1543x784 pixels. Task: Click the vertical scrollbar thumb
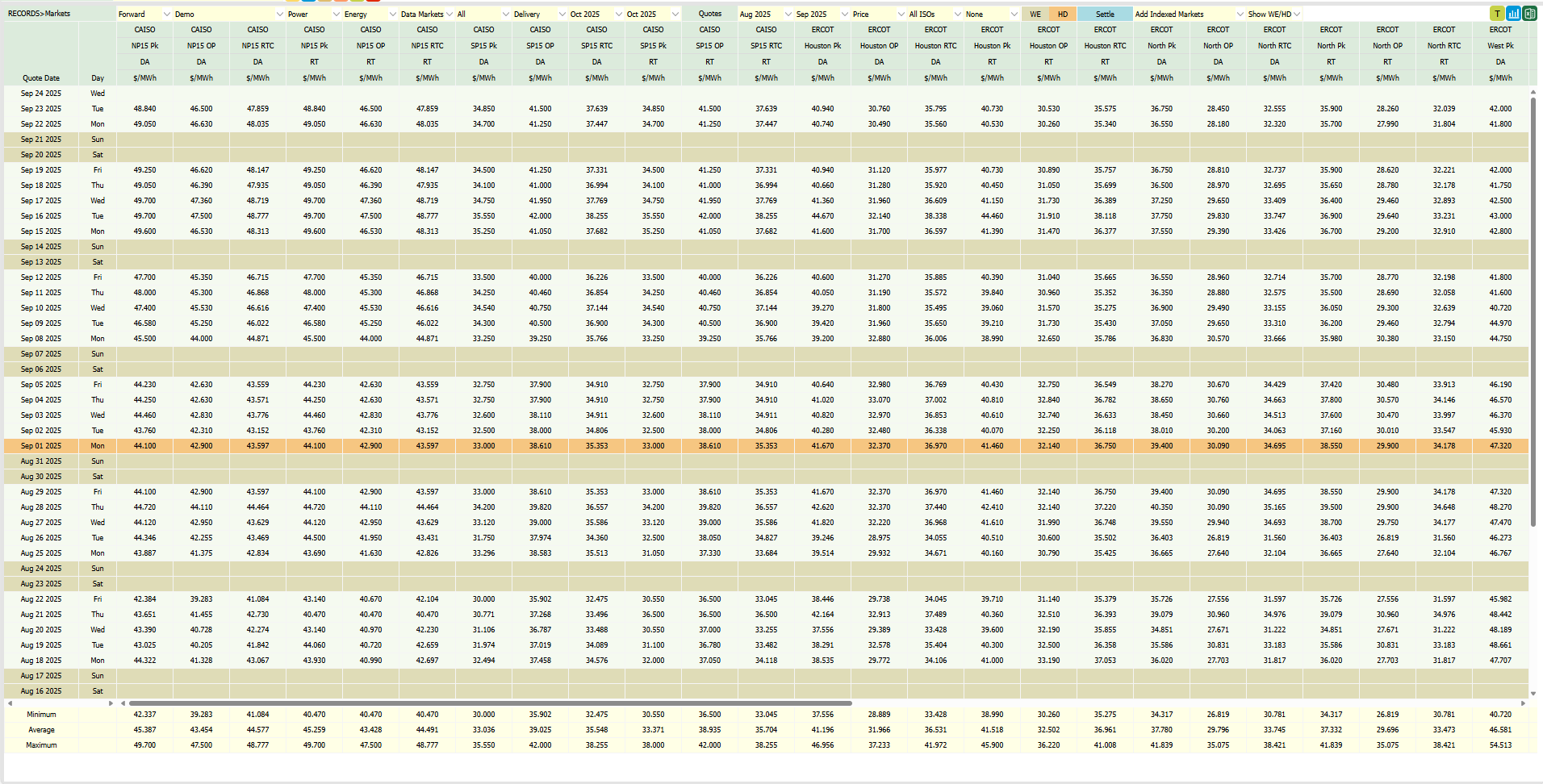coord(1533,311)
